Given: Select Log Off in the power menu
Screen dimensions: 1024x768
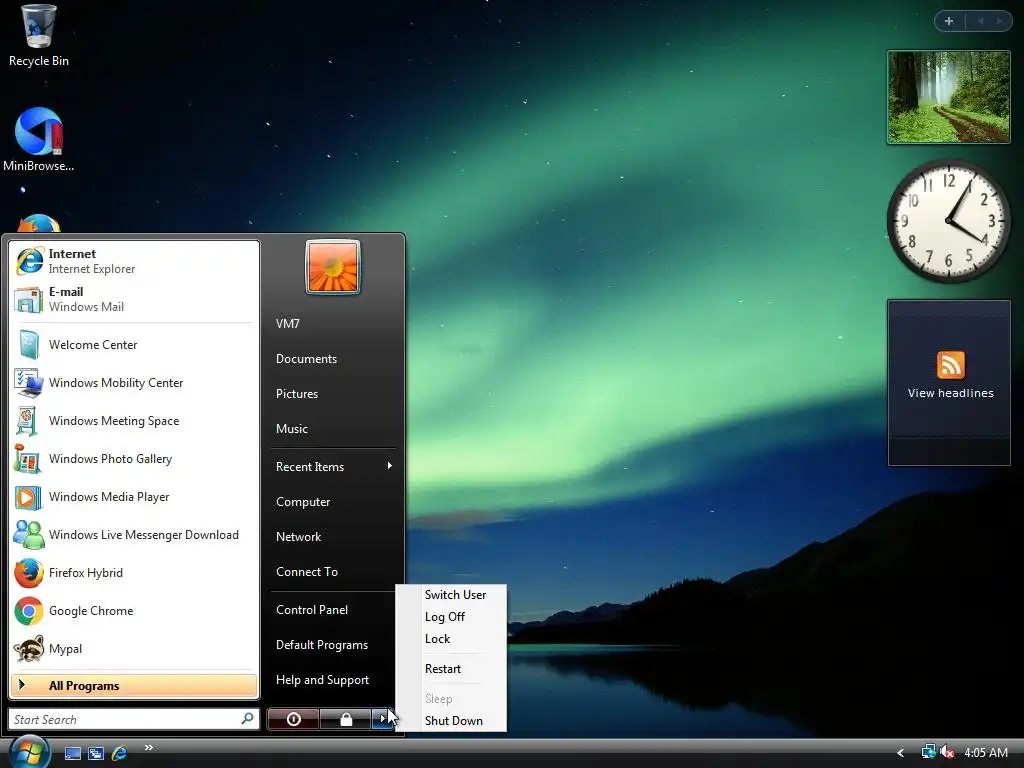Looking at the screenshot, I should pyautogui.click(x=445, y=616).
